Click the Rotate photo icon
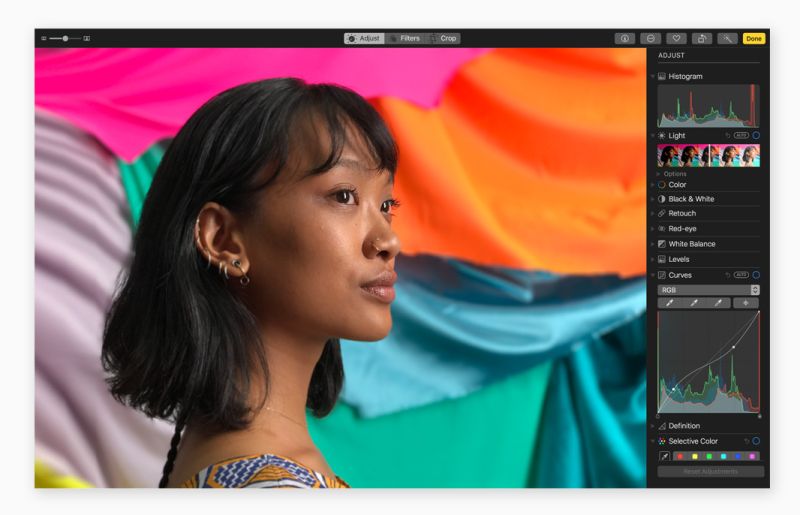The width and height of the screenshot is (800, 515). pyautogui.click(x=702, y=38)
